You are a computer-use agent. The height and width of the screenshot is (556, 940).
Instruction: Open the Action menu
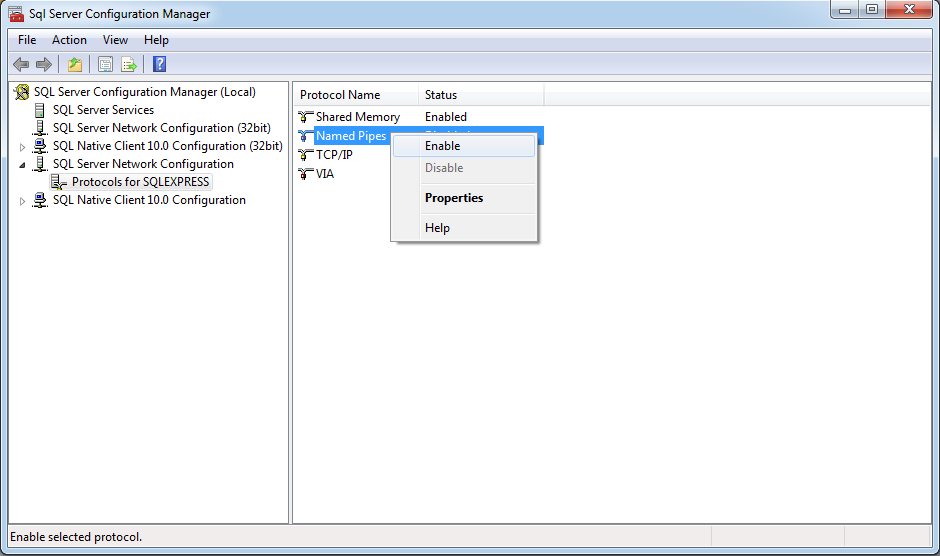pos(69,40)
